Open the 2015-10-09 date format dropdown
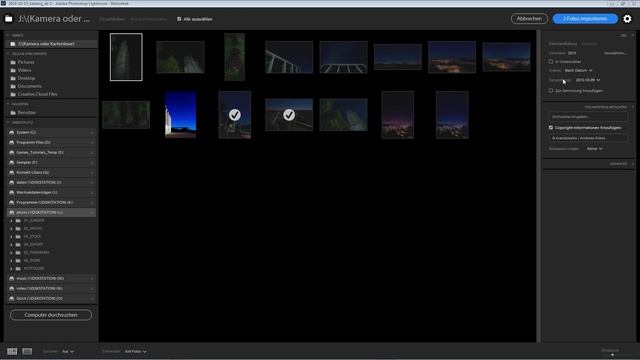 pos(588,80)
